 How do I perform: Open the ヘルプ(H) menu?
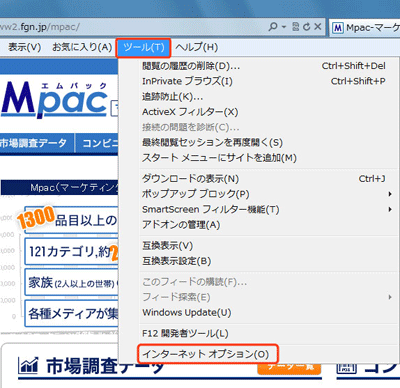197,47
